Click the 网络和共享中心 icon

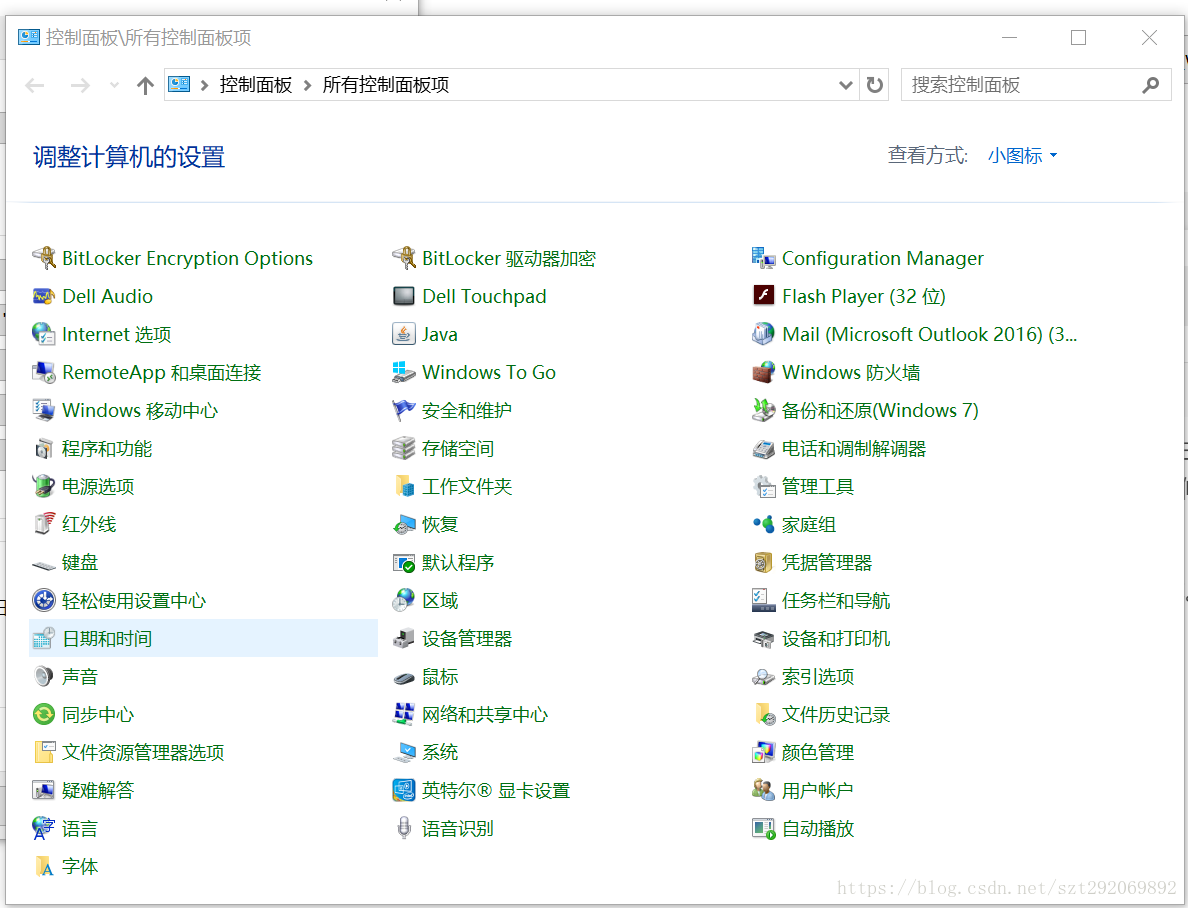404,714
